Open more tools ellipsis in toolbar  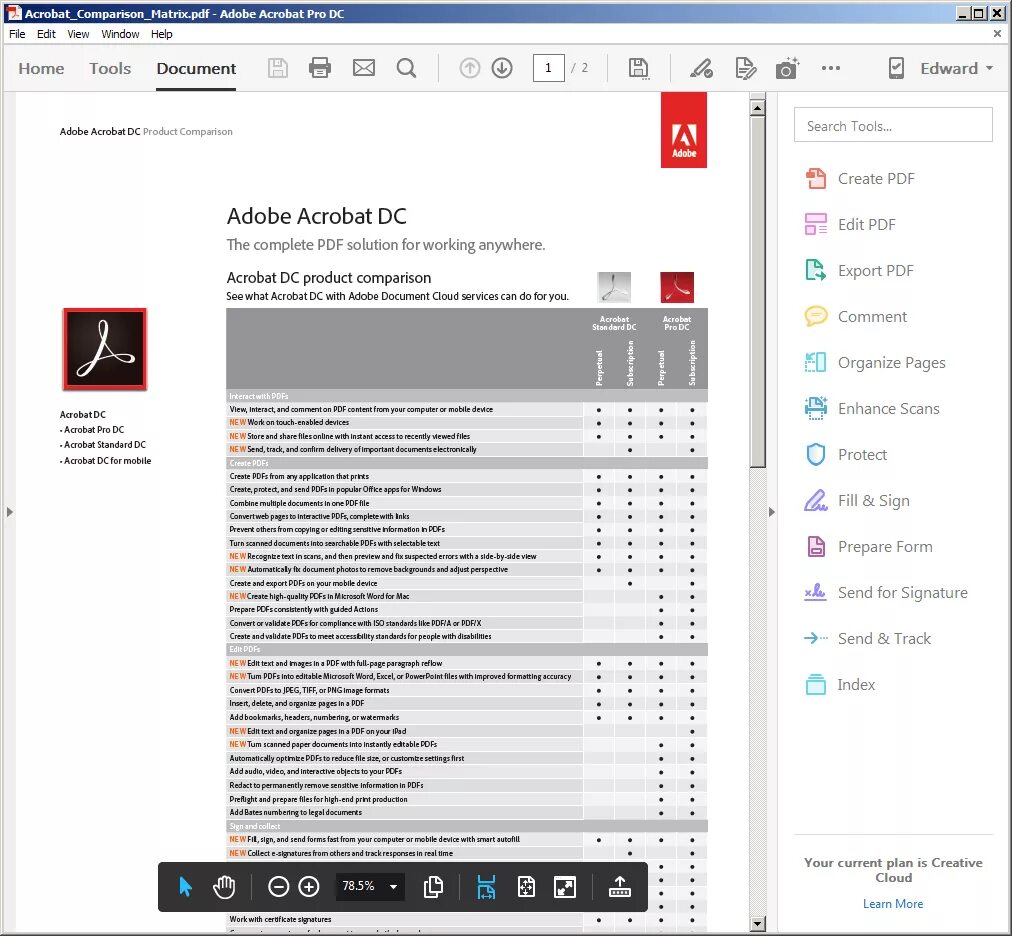pos(831,68)
